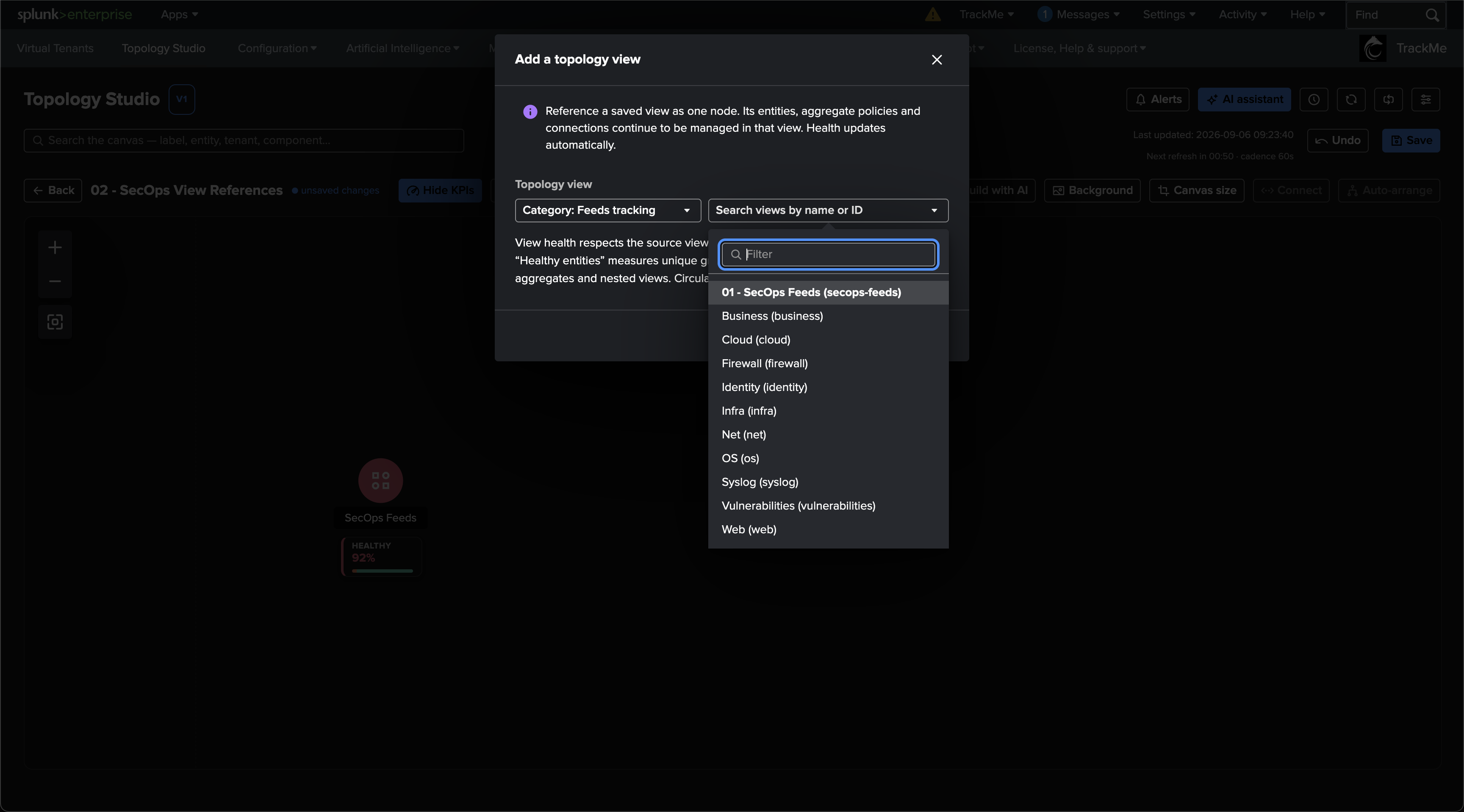Open the history clock icon button

click(x=1313, y=100)
